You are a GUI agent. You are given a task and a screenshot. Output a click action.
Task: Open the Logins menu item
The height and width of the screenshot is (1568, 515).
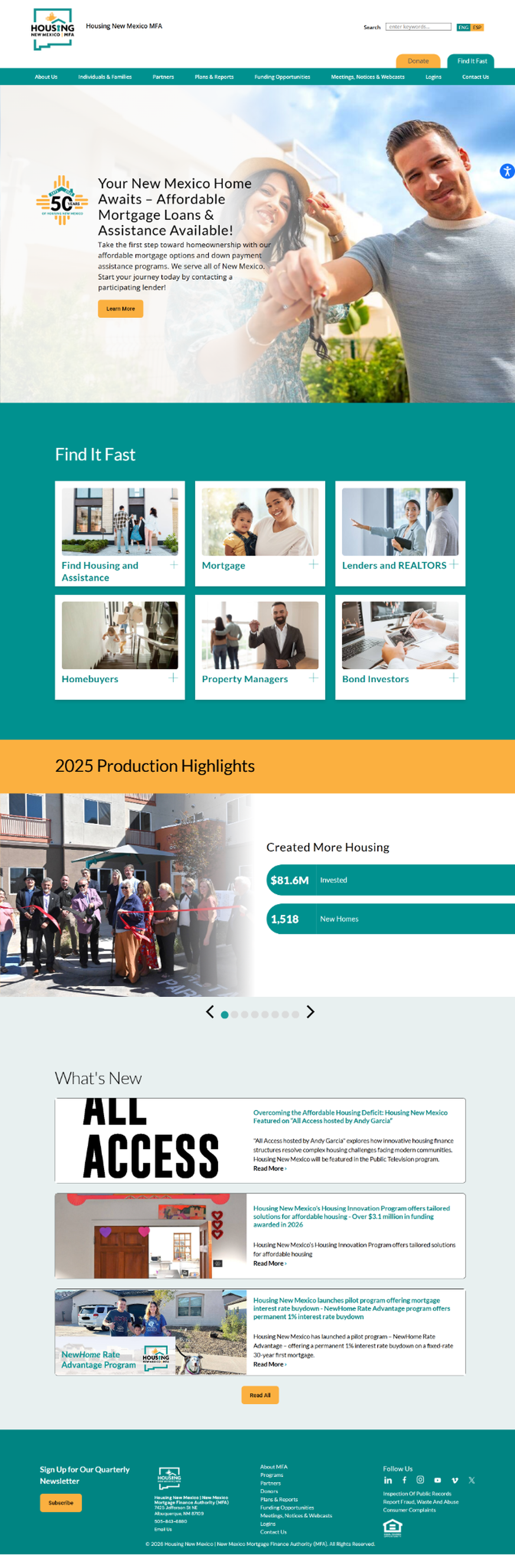(433, 77)
